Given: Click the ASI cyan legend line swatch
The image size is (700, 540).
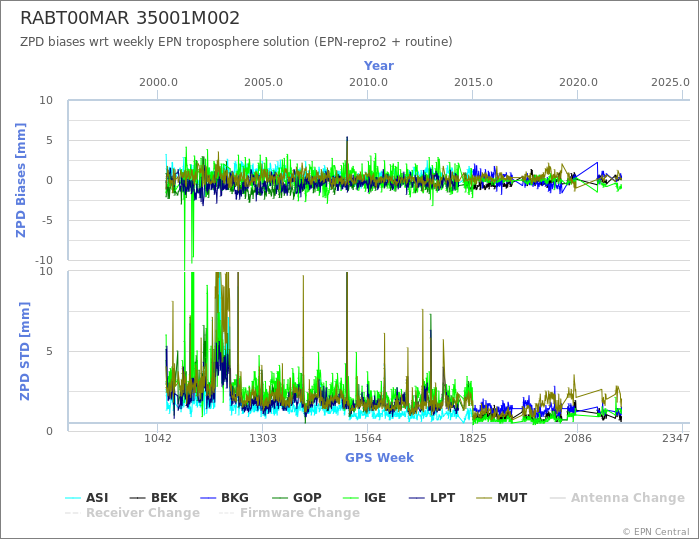Looking at the screenshot, I should tap(73, 498).
